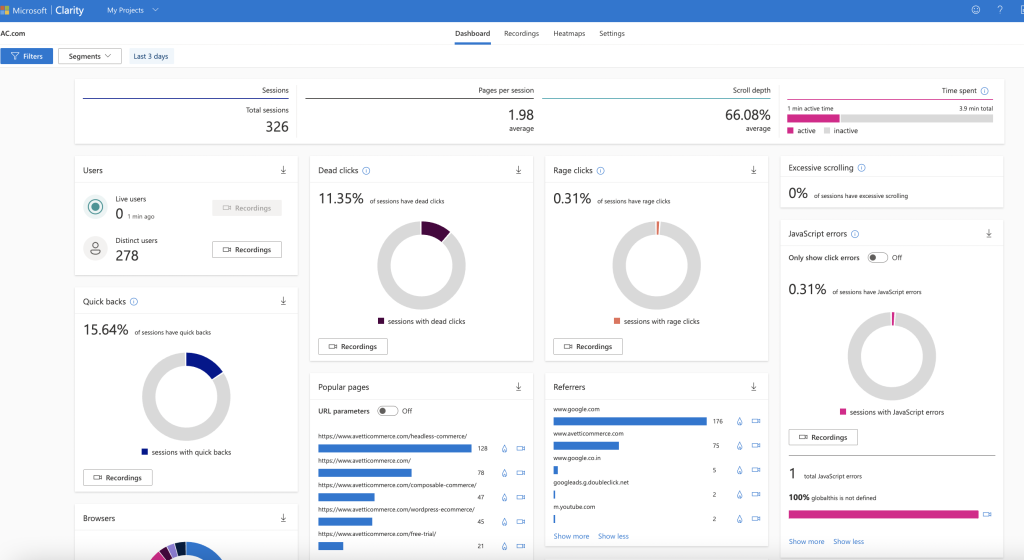This screenshot has width=1024, height=560.
Task: View recordings for globalthis error
Action: (987, 514)
